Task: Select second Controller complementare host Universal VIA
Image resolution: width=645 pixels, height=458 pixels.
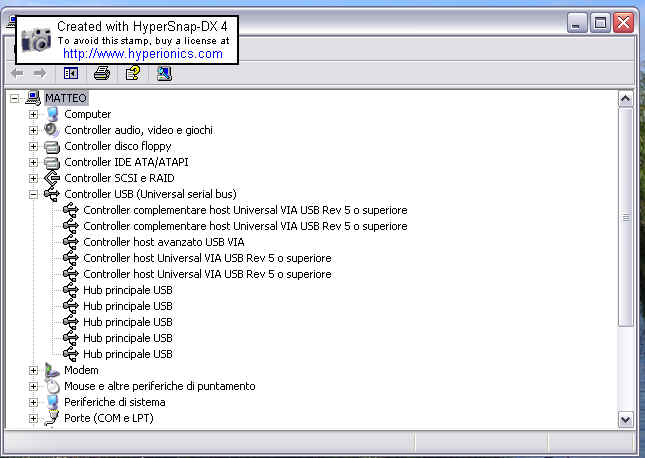Action: click(245, 226)
